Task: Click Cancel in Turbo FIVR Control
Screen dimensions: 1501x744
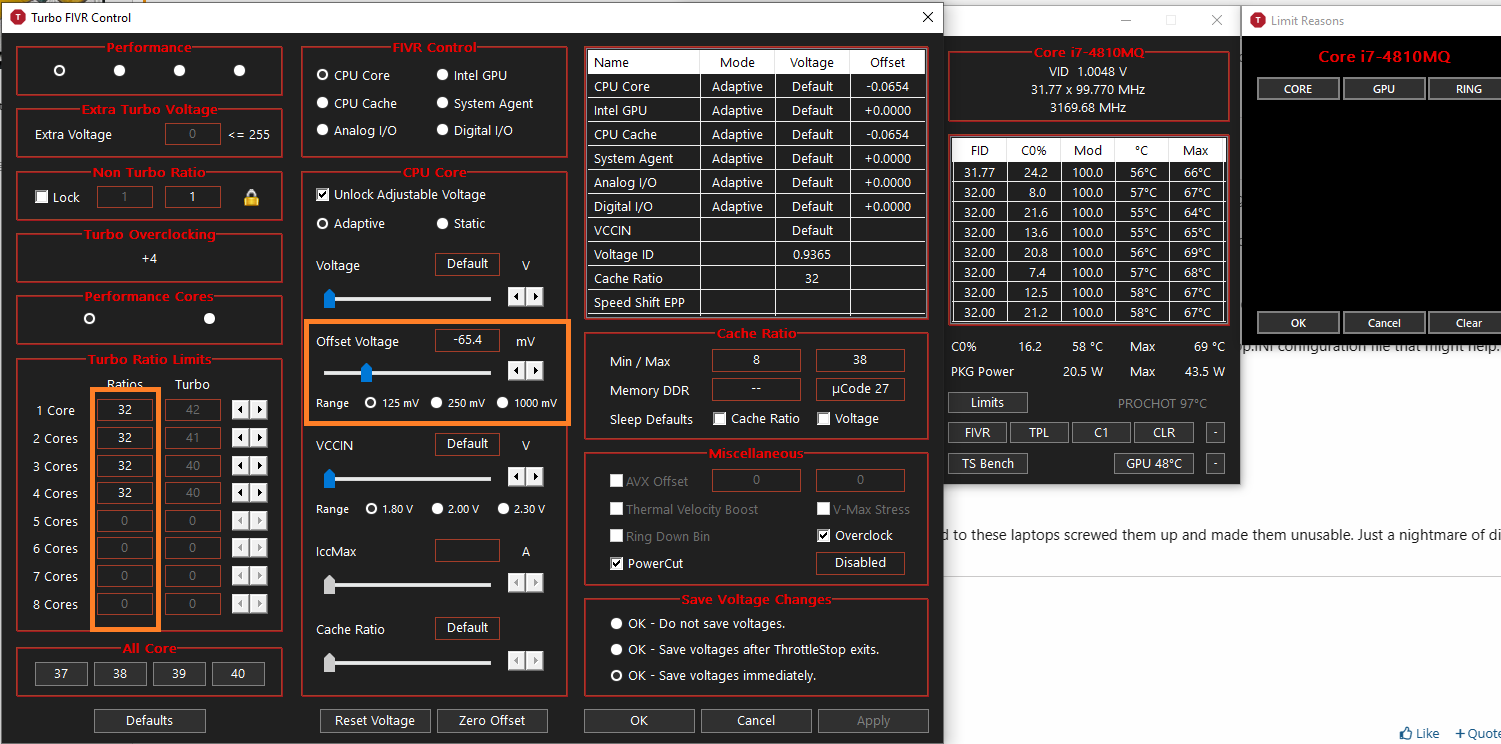Action: click(x=756, y=720)
